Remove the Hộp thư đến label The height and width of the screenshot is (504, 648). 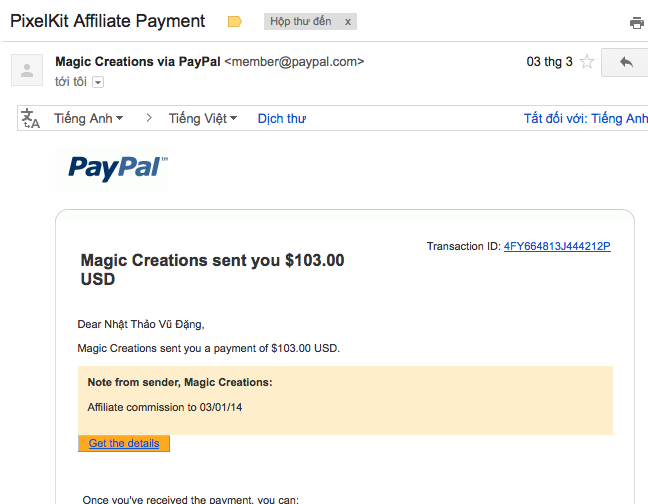click(x=347, y=22)
